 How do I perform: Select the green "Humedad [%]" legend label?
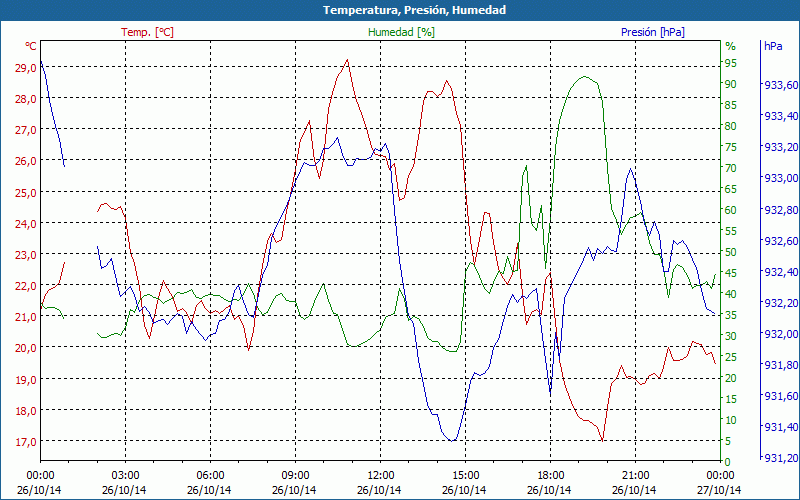click(402, 32)
